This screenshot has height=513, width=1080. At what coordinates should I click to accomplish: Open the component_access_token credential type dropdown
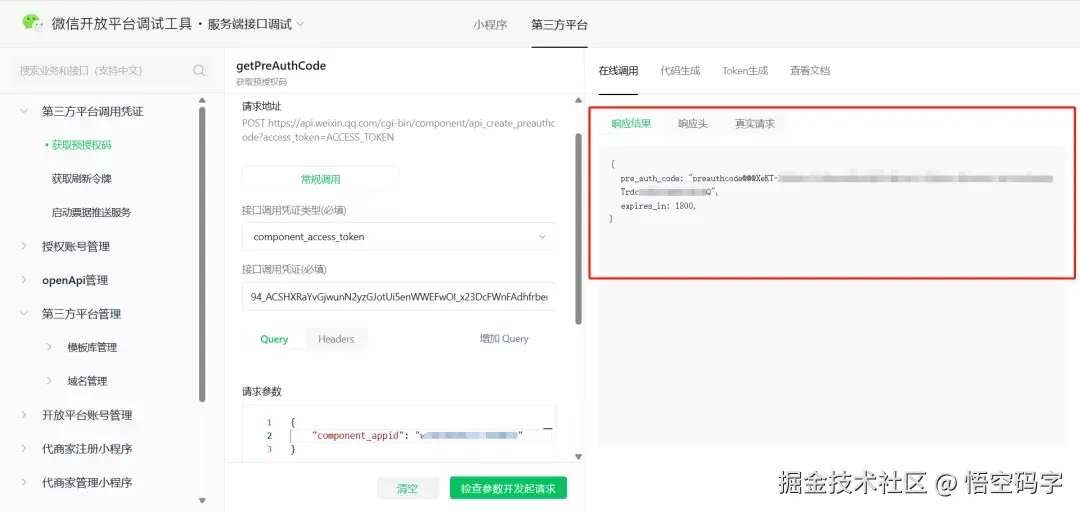click(x=399, y=236)
